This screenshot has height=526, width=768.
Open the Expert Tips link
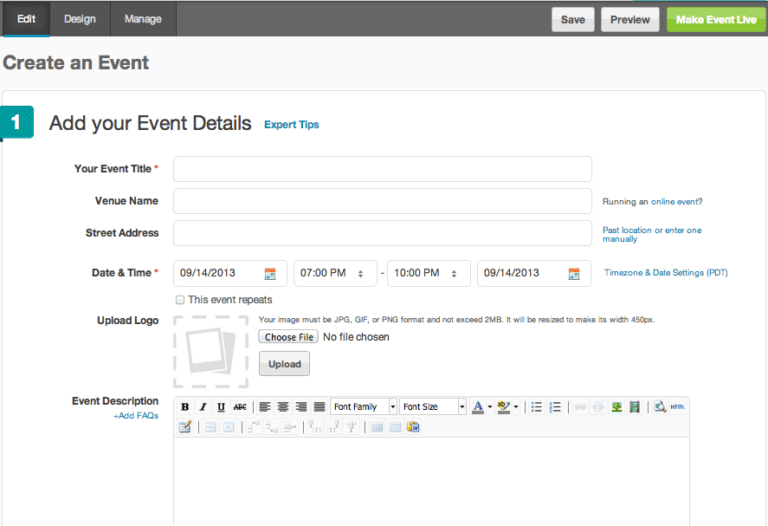point(291,125)
